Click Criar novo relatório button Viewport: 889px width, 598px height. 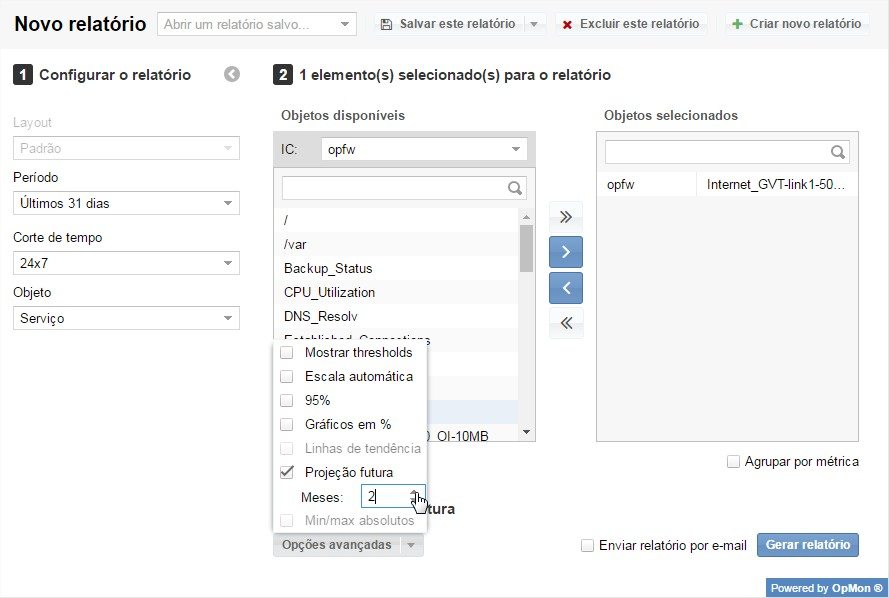797,24
